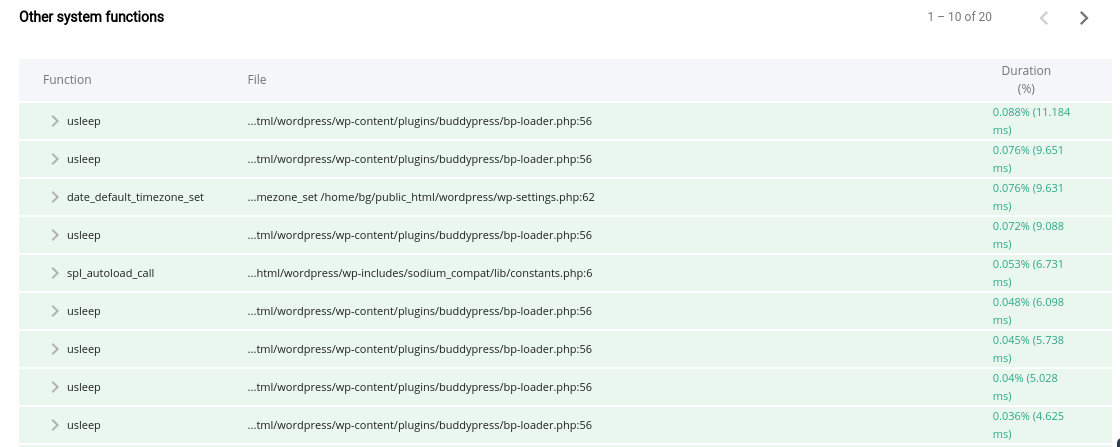Click the bp-loader.php:56 path in the 9.651 ms row
The width and height of the screenshot is (1120, 447).
420,159
